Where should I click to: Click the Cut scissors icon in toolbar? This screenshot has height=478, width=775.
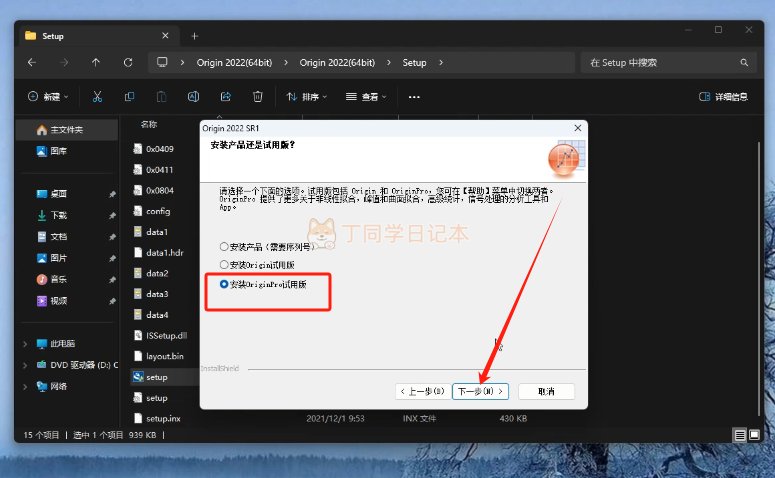[97, 97]
